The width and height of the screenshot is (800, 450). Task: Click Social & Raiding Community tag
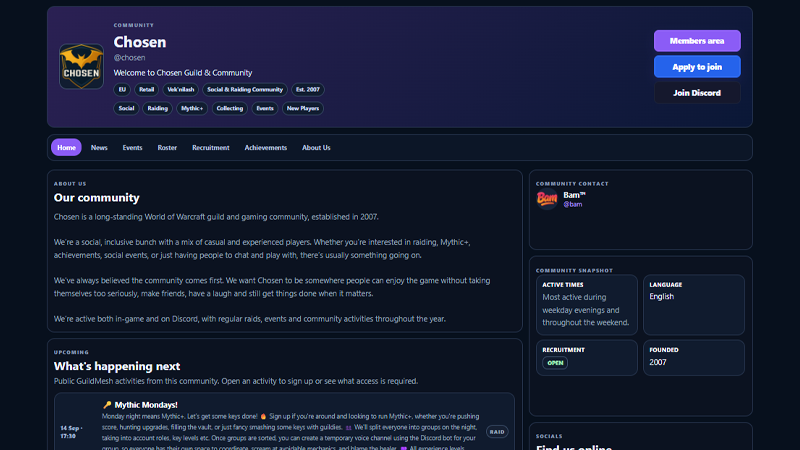[245, 89]
